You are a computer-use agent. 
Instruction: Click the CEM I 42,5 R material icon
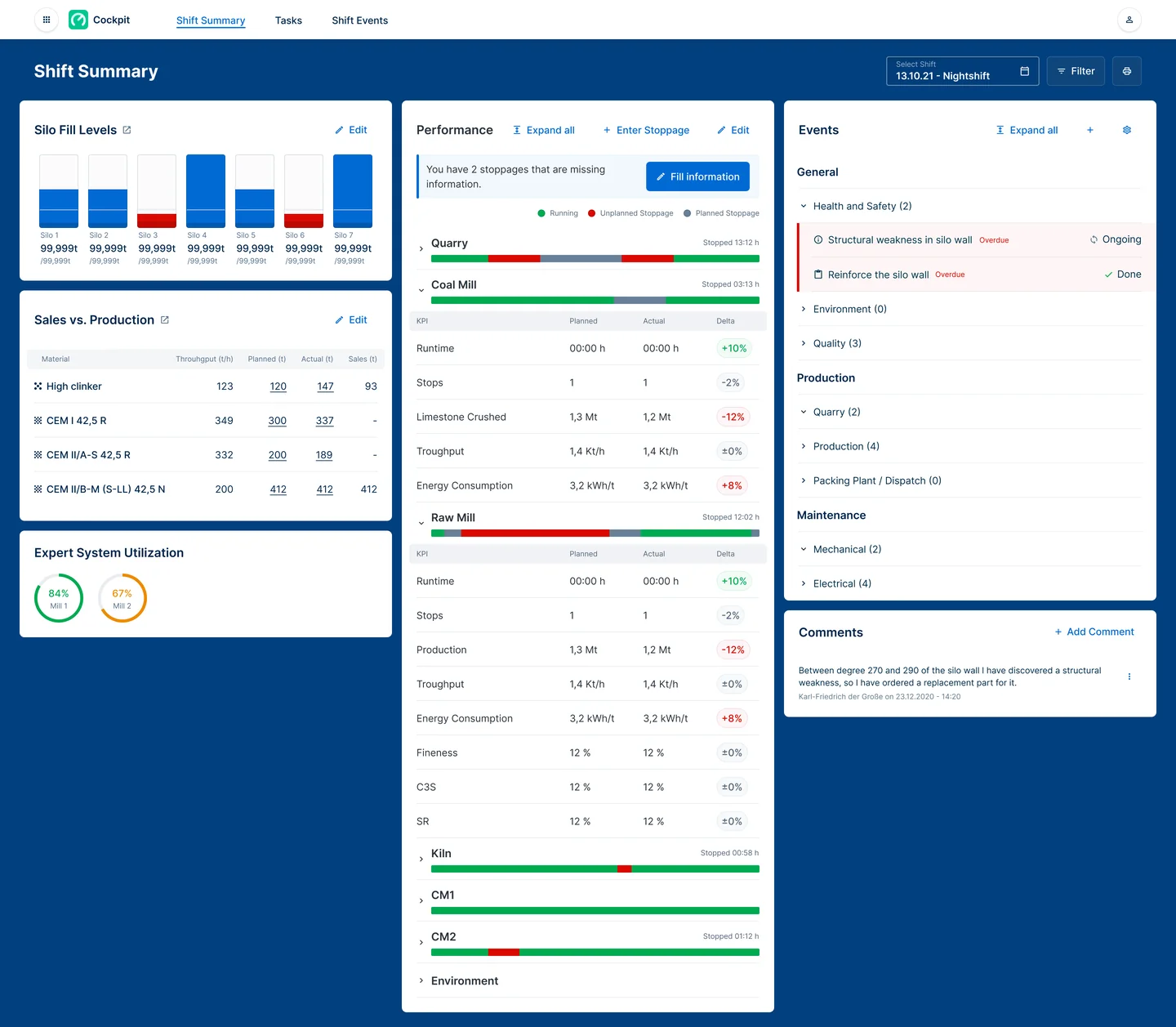coord(38,421)
